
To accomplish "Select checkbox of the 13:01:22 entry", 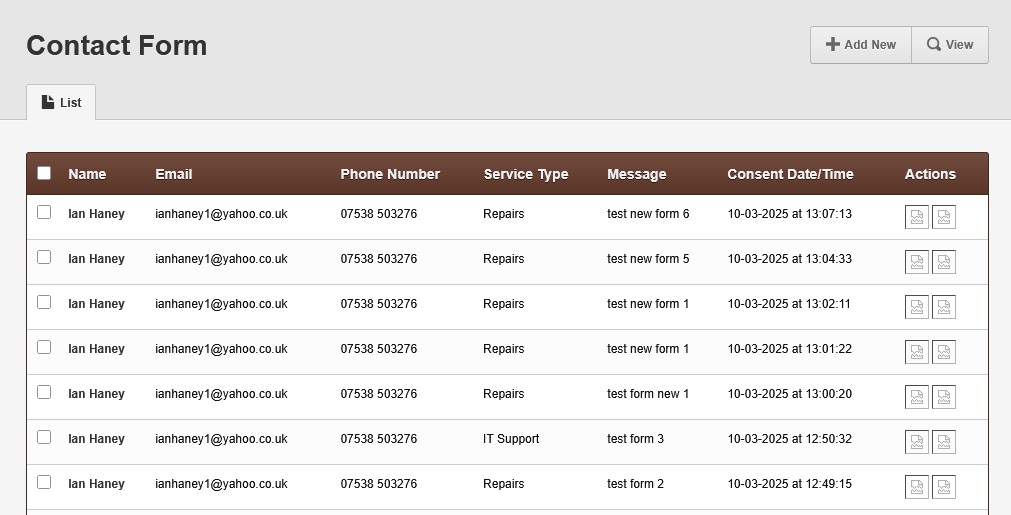I will tap(44, 347).
